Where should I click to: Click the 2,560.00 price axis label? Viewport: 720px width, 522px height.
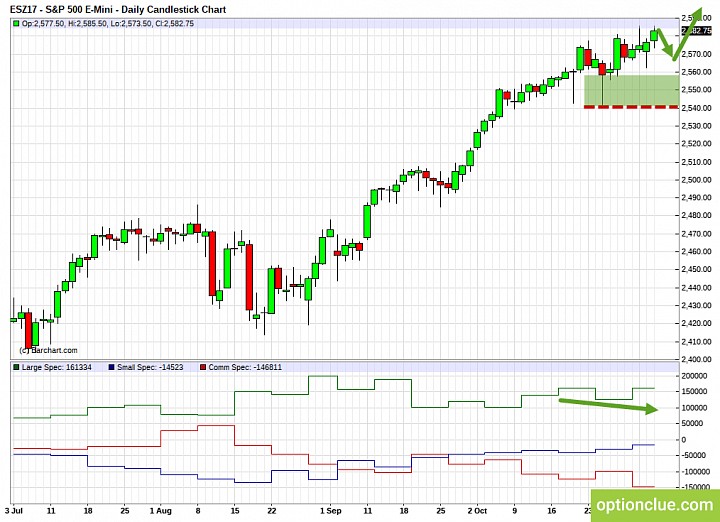696,72
